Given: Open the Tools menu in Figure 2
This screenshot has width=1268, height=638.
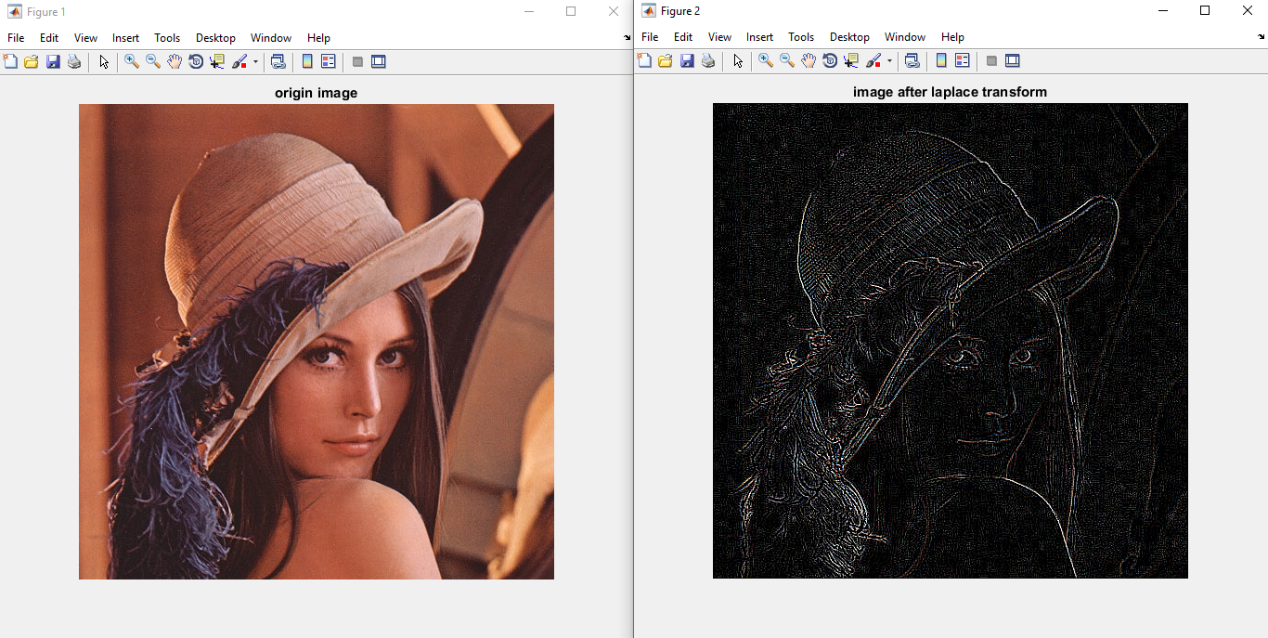Looking at the screenshot, I should 801,37.
